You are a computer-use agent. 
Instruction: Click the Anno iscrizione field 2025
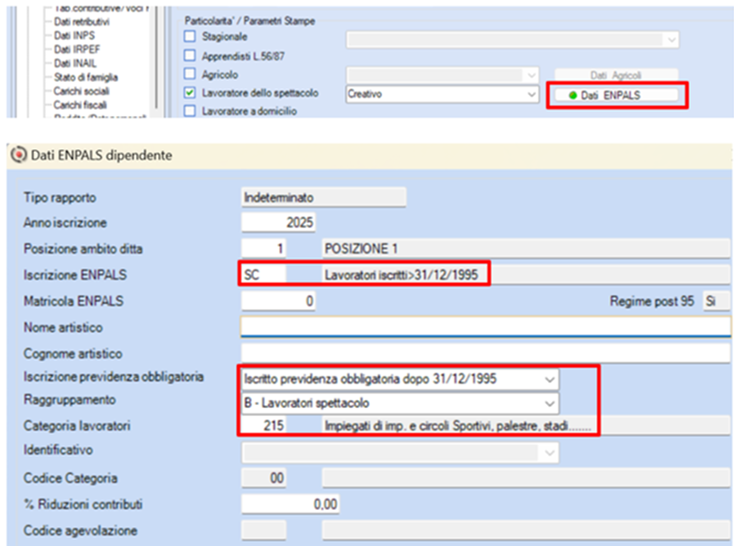coord(278,222)
